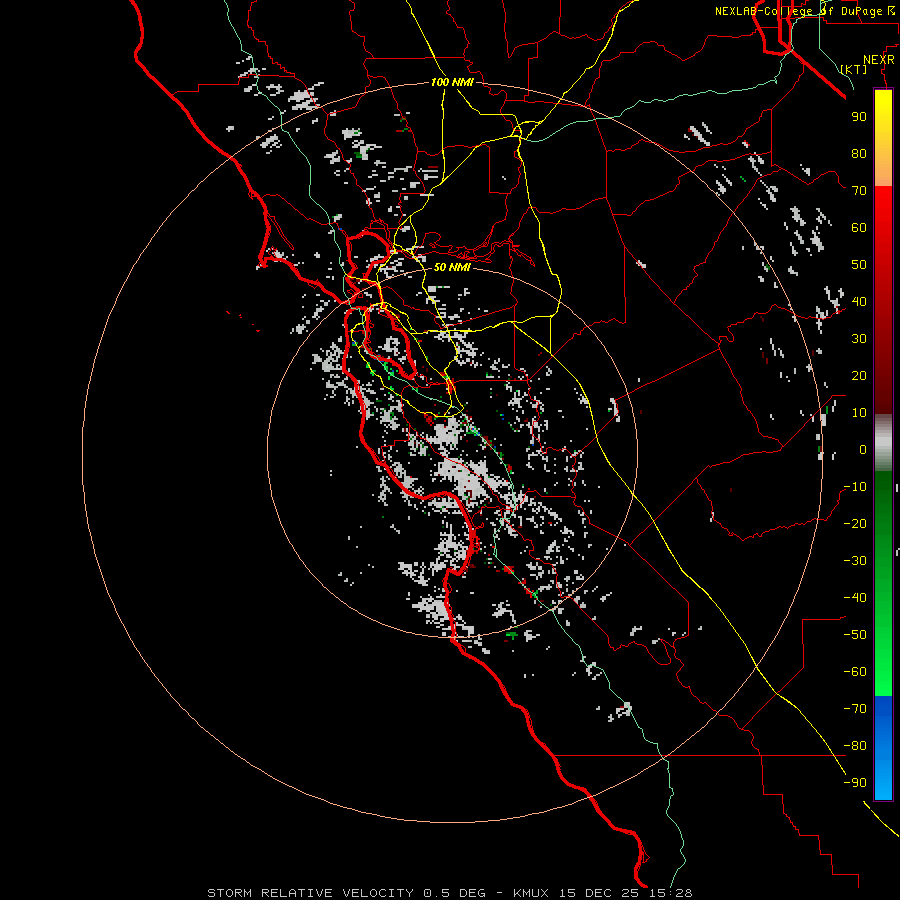This screenshot has width=900, height=900.
Task: Select the positive 90 knot scale label
Action: [x=859, y=117]
